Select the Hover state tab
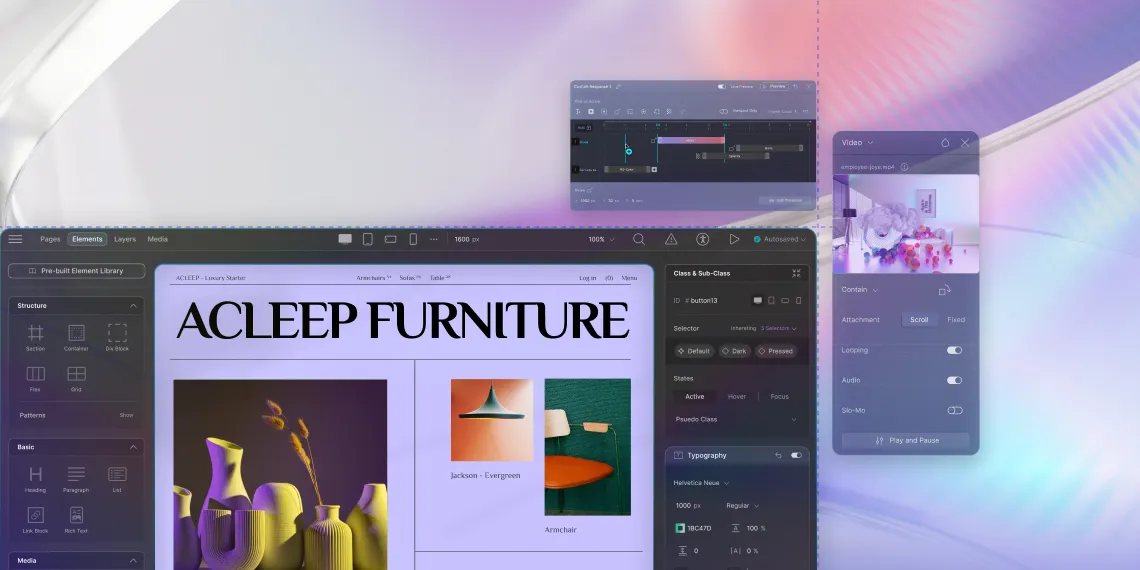 click(x=737, y=397)
